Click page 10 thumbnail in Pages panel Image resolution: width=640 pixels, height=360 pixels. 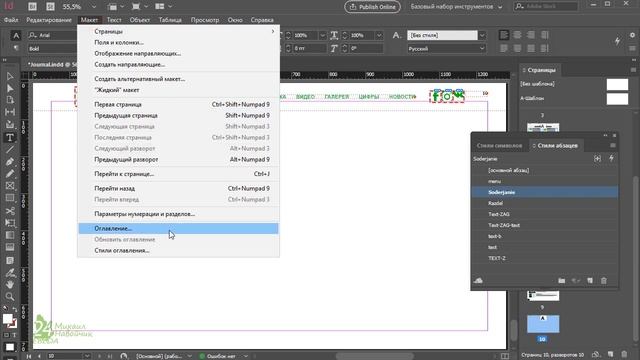543,324
